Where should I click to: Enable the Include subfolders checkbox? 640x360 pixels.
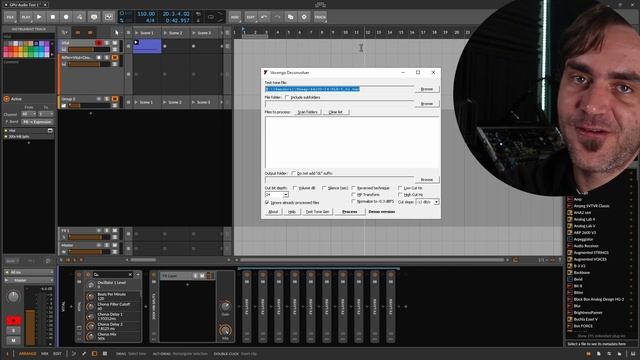pos(287,97)
